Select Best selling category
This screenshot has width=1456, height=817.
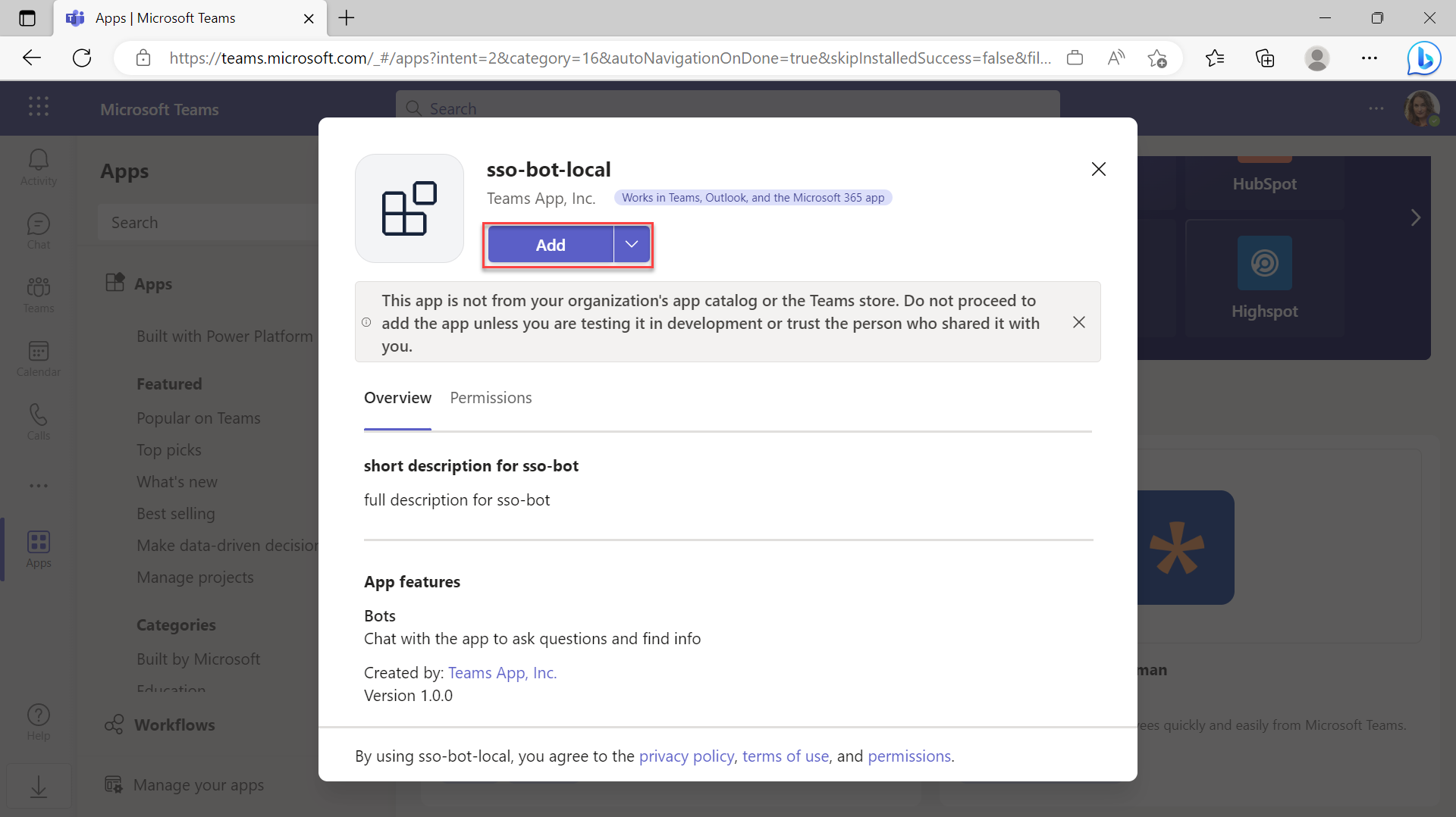tap(176, 514)
